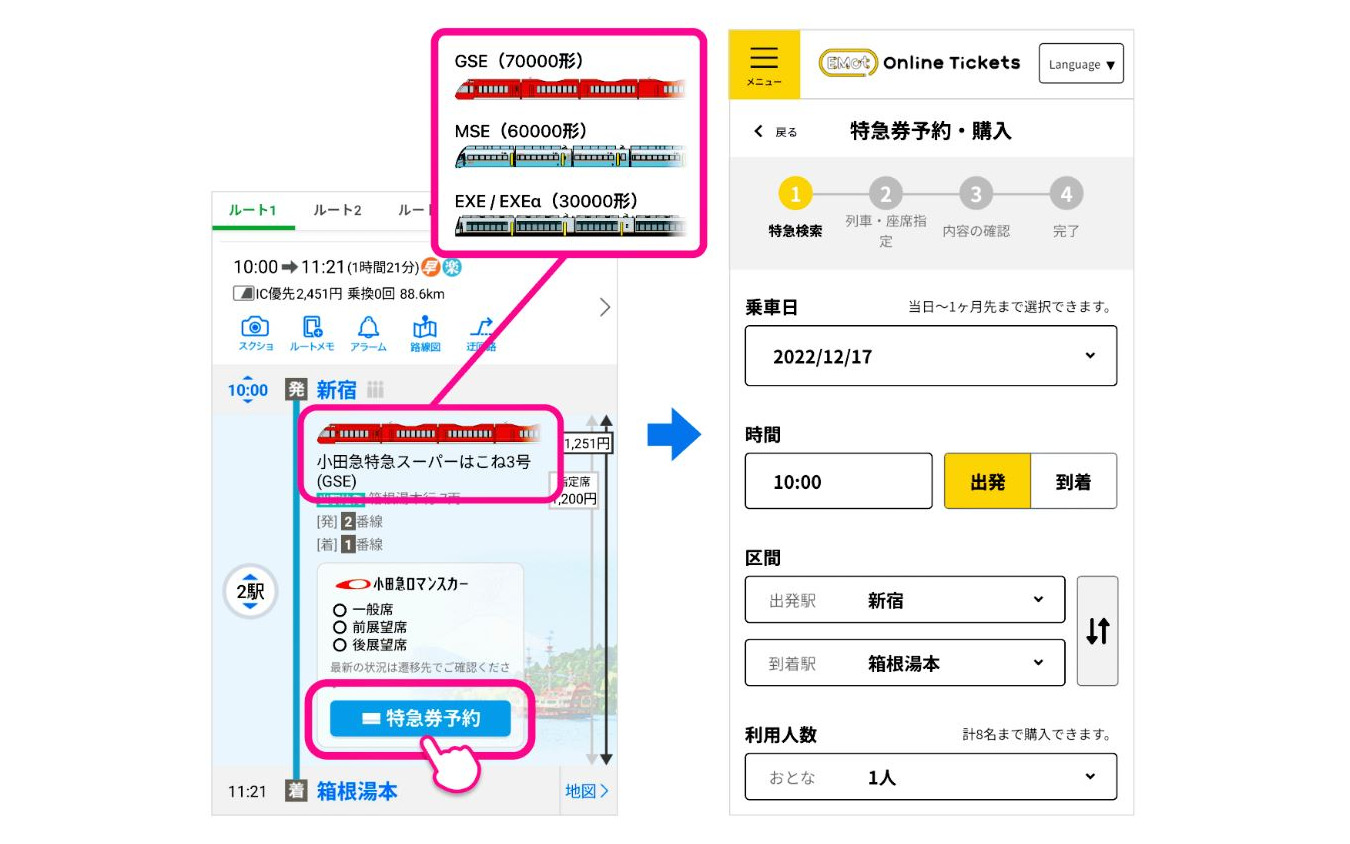Adjust the 10:00 departure time stepper

coord(250,390)
